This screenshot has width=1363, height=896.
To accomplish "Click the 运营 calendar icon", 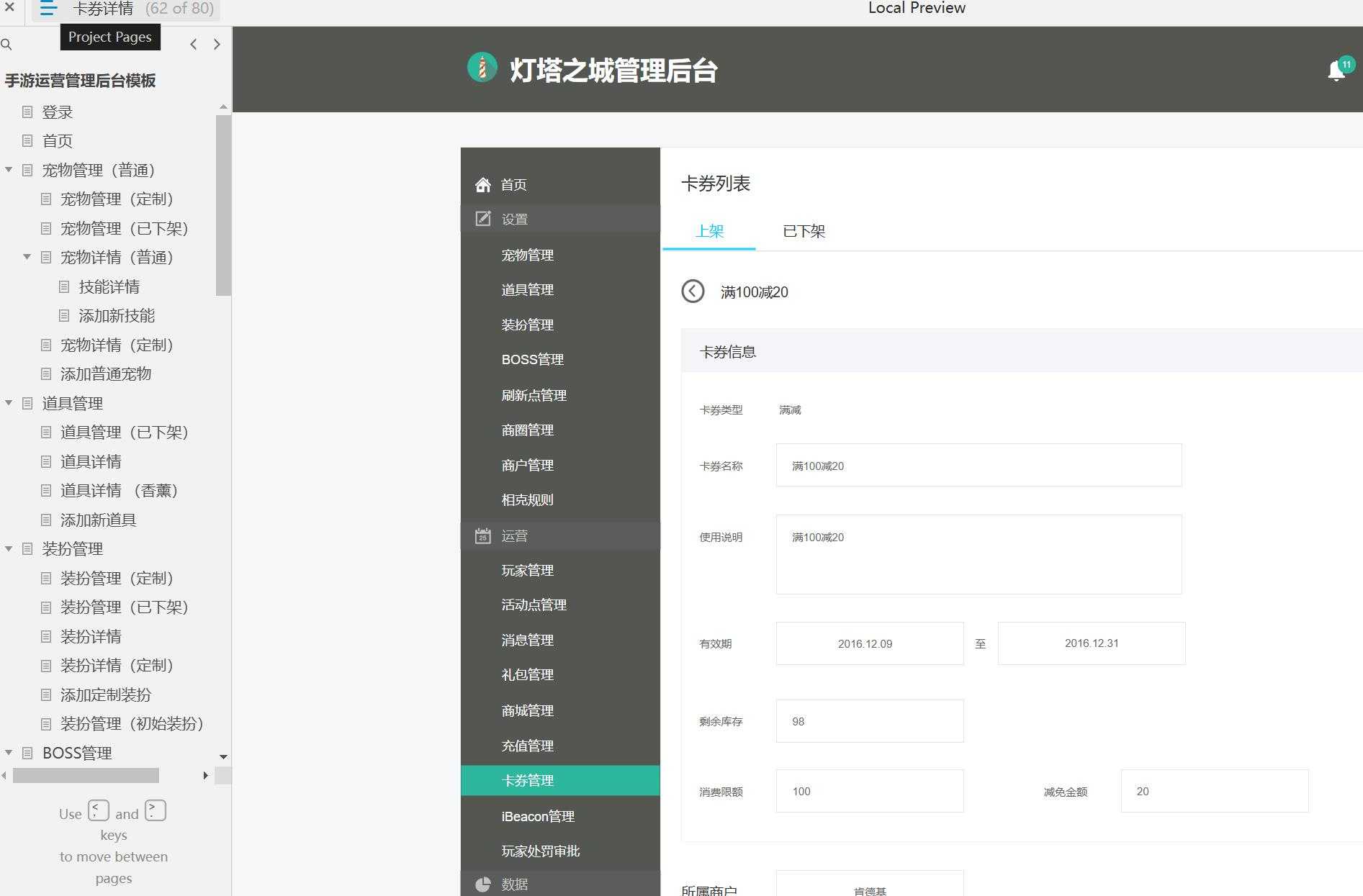I will 482,535.
